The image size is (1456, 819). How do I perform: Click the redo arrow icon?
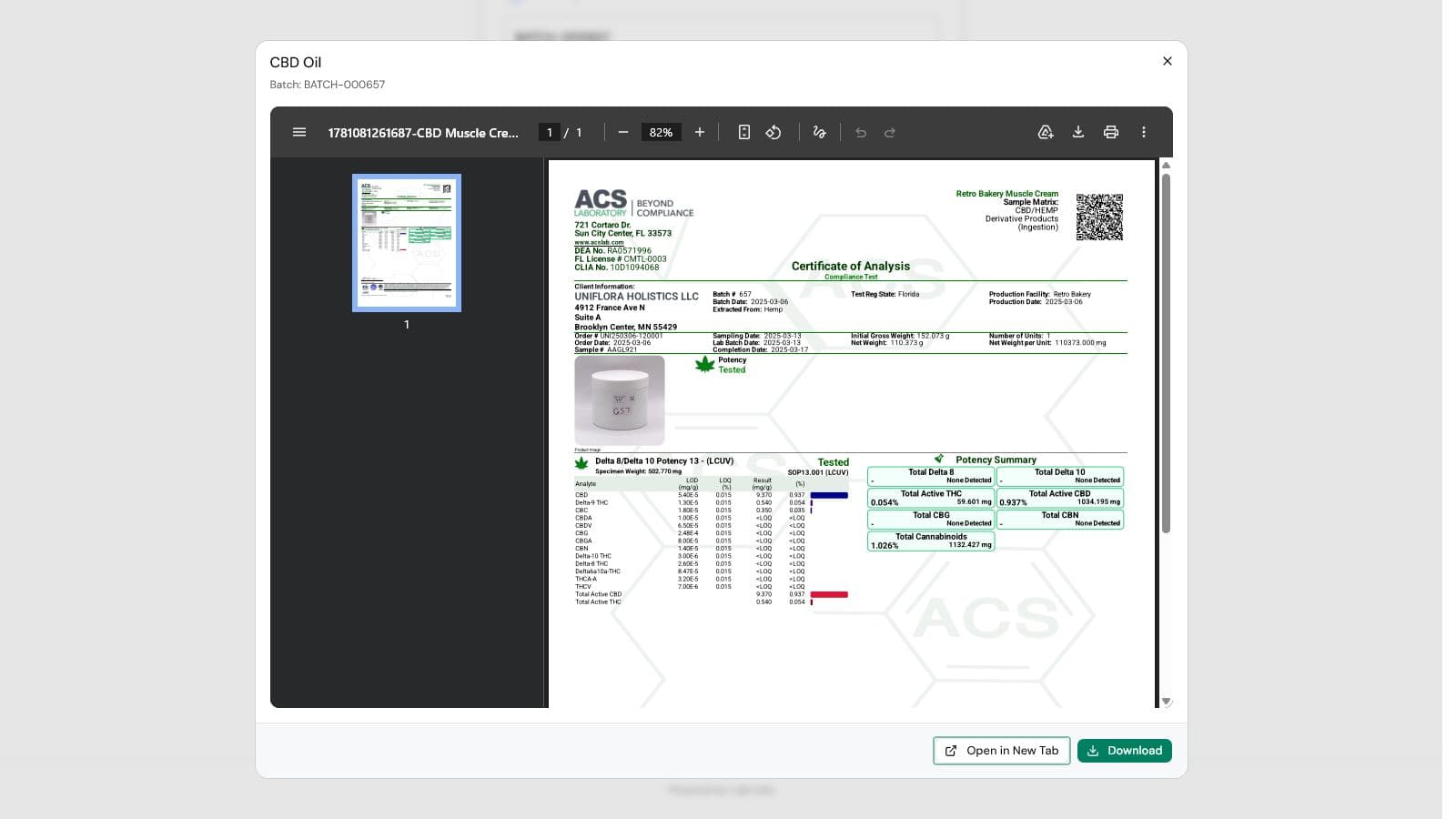[890, 132]
